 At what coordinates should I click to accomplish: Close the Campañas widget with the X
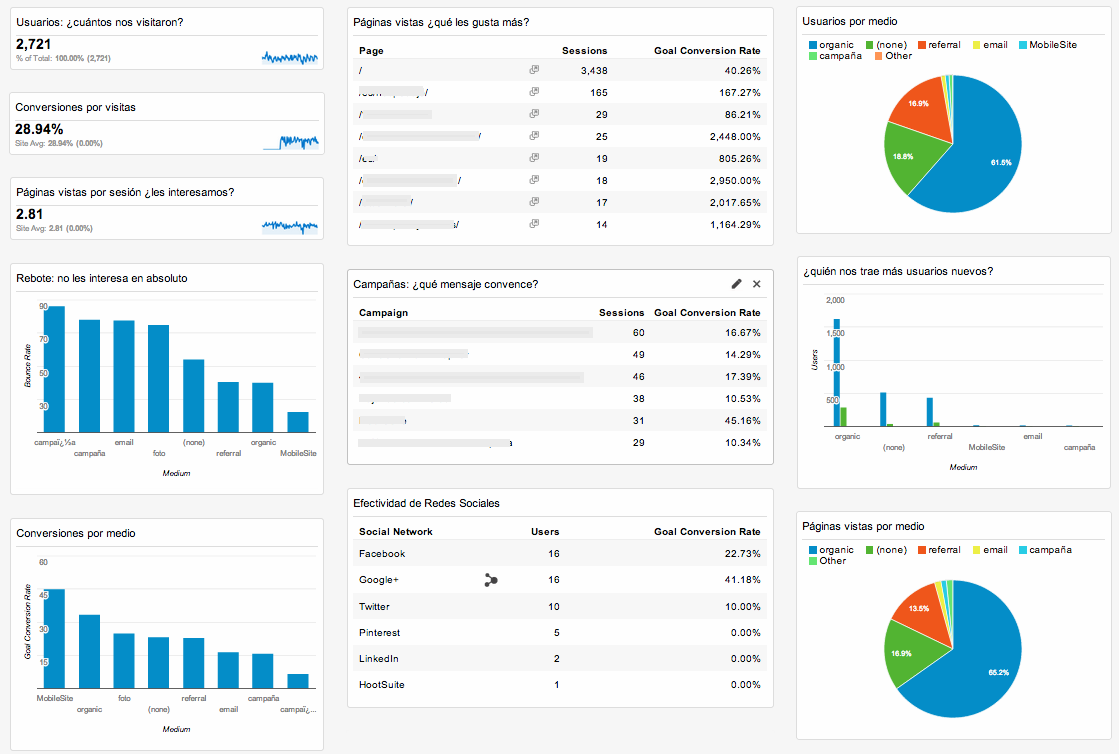point(757,284)
